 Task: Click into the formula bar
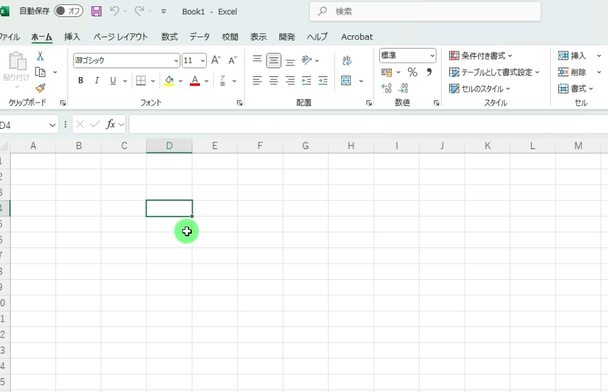point(368,124)
